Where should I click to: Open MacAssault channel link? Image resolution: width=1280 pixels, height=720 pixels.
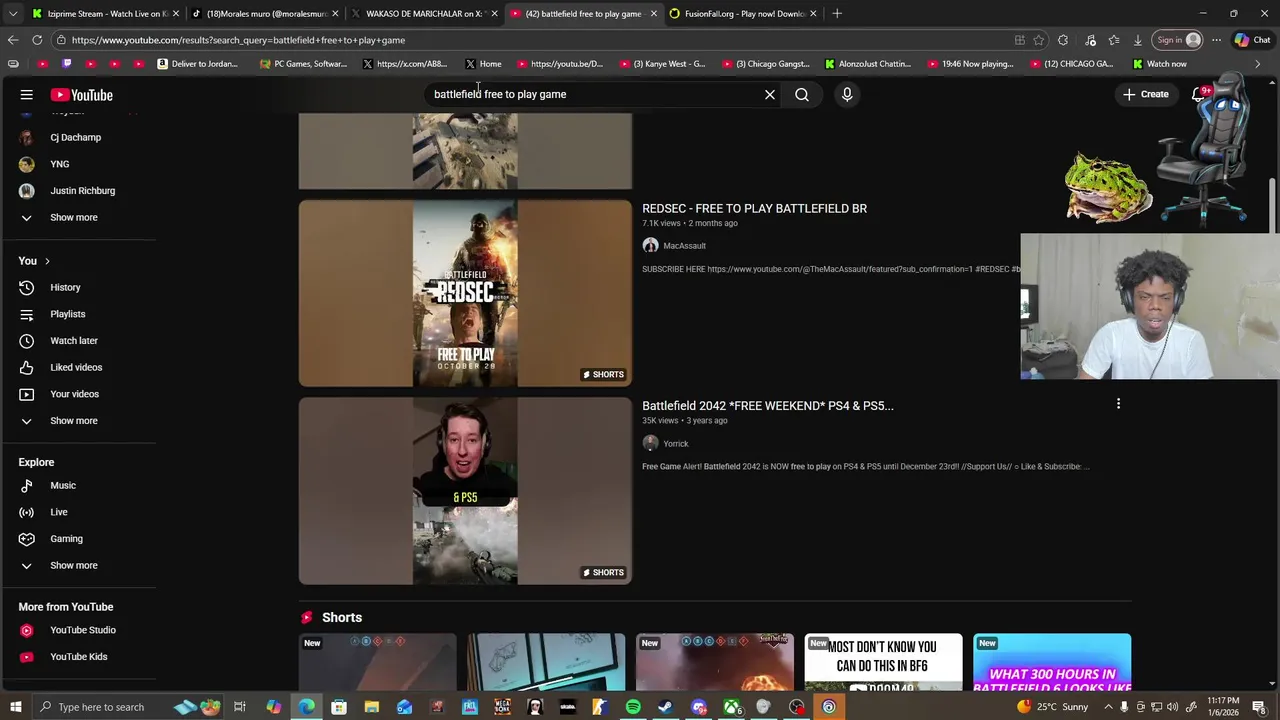684,246
